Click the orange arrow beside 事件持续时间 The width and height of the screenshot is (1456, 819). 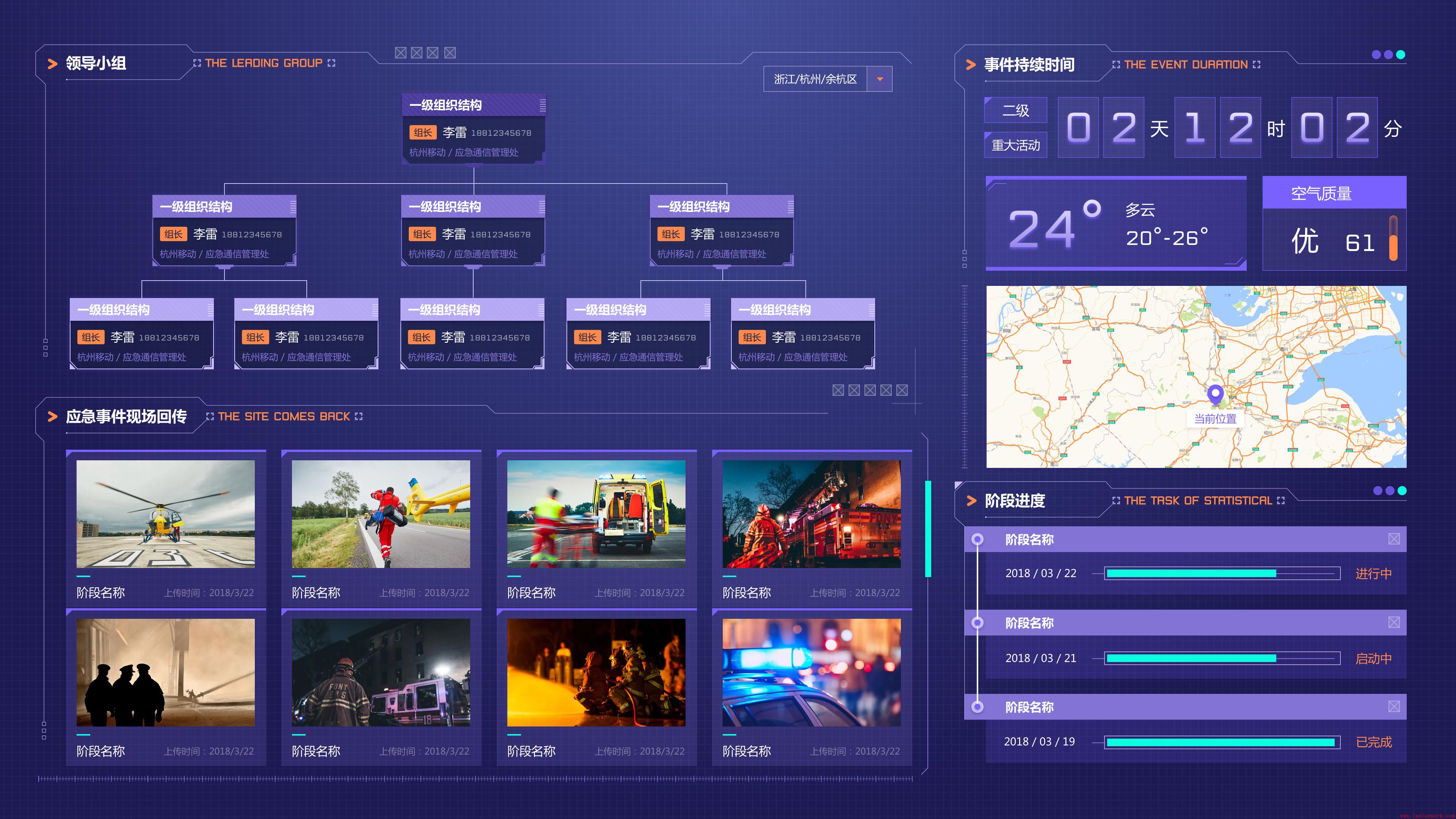pos(971,65)
